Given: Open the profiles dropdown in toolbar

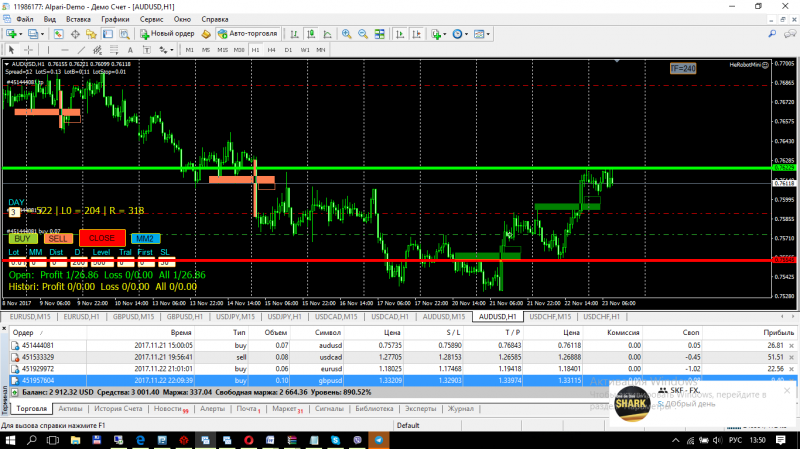Looking at the screenshot, I should pos(42,33).
